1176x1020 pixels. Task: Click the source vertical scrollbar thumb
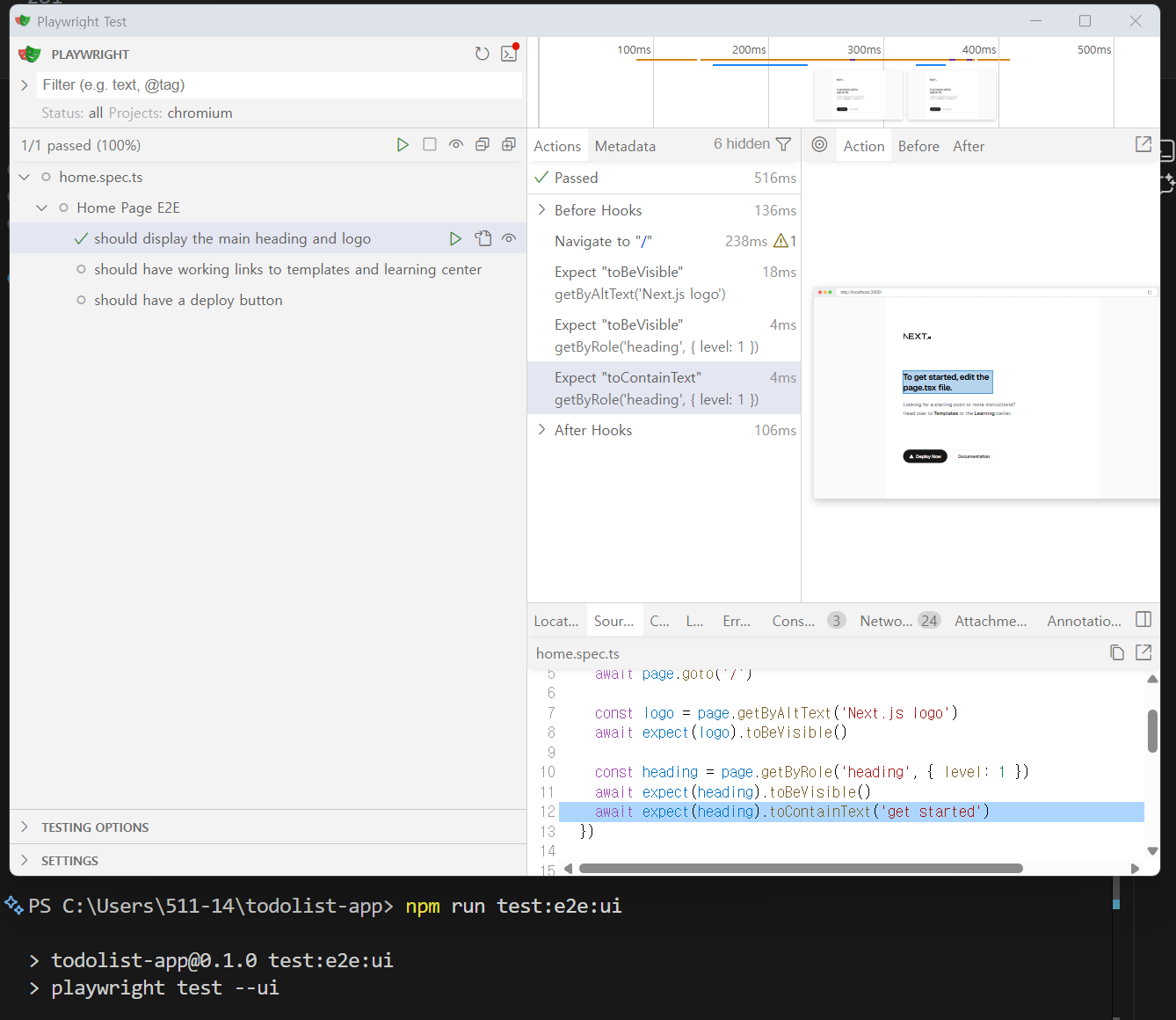click(1152, 731)
